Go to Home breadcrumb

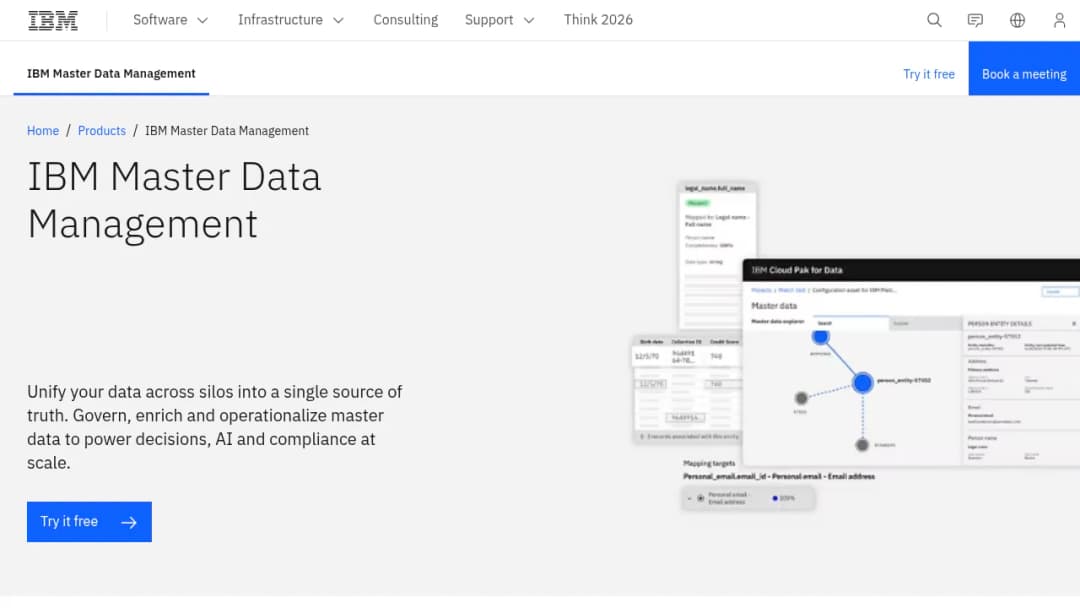43,131
